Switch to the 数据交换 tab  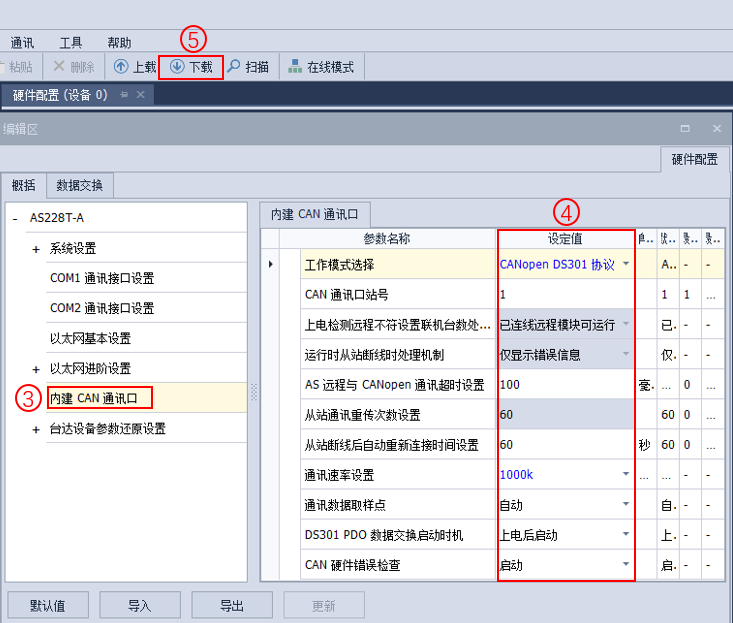pyautogui.click(x=79, y=186)
